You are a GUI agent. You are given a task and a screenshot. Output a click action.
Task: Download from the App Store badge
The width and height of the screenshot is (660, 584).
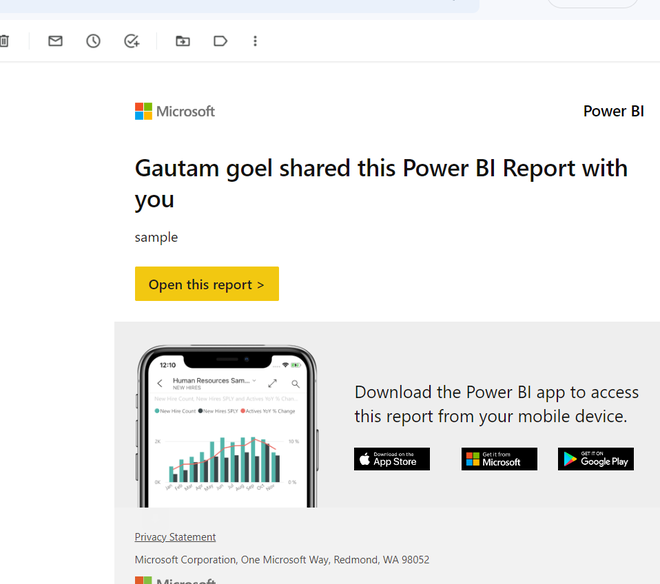click(x=392, y=459)
